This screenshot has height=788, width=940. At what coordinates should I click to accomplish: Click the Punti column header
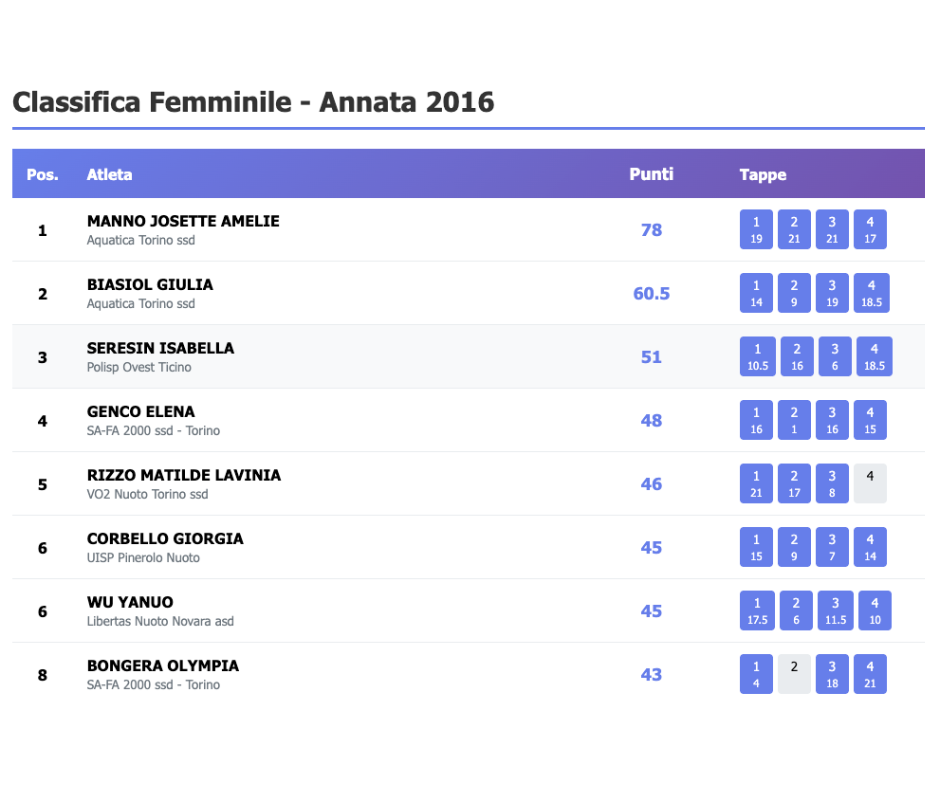(x=651, y=174)
